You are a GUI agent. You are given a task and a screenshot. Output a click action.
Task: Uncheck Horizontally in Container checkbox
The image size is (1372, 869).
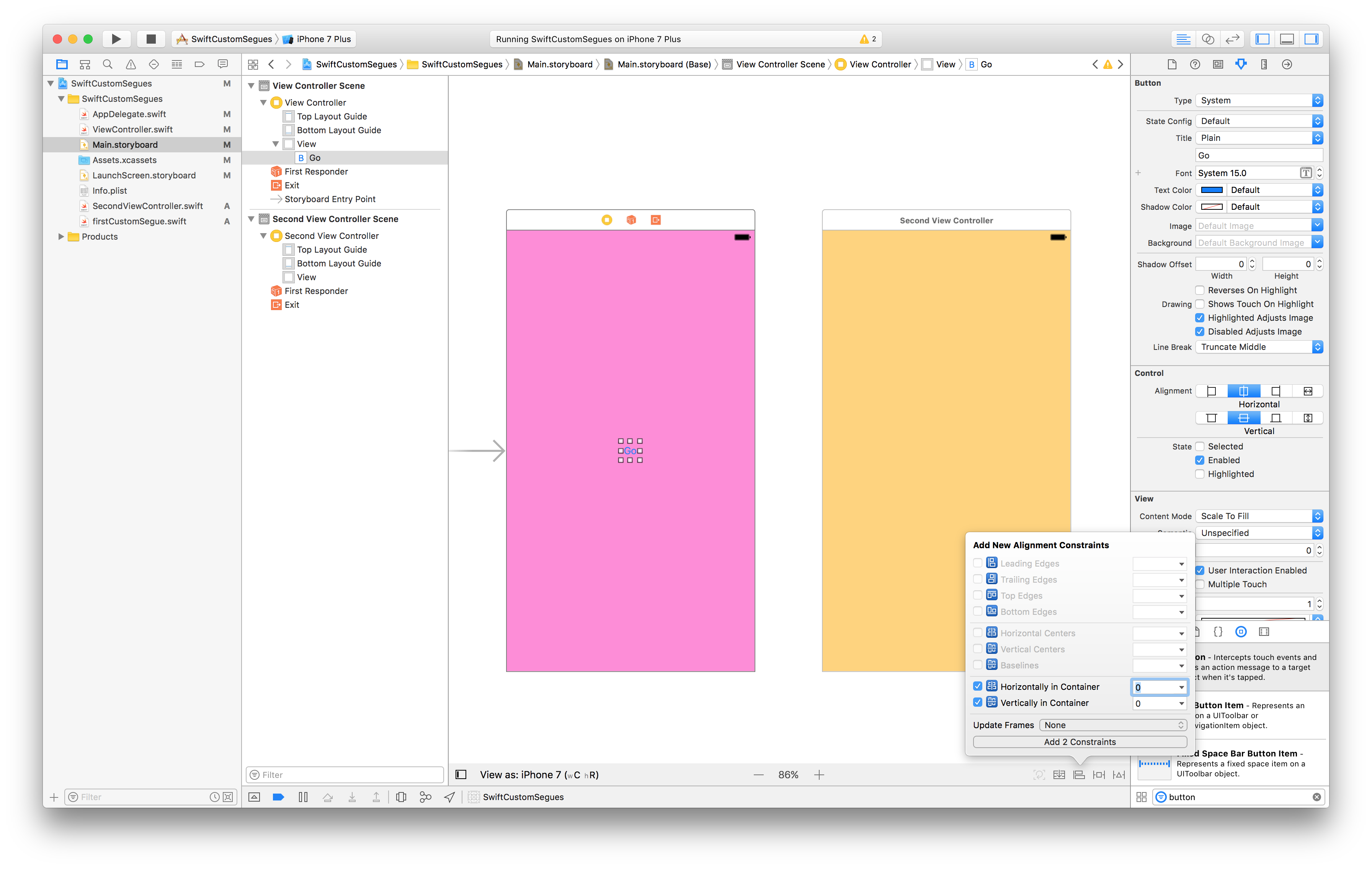coord(978,687)
